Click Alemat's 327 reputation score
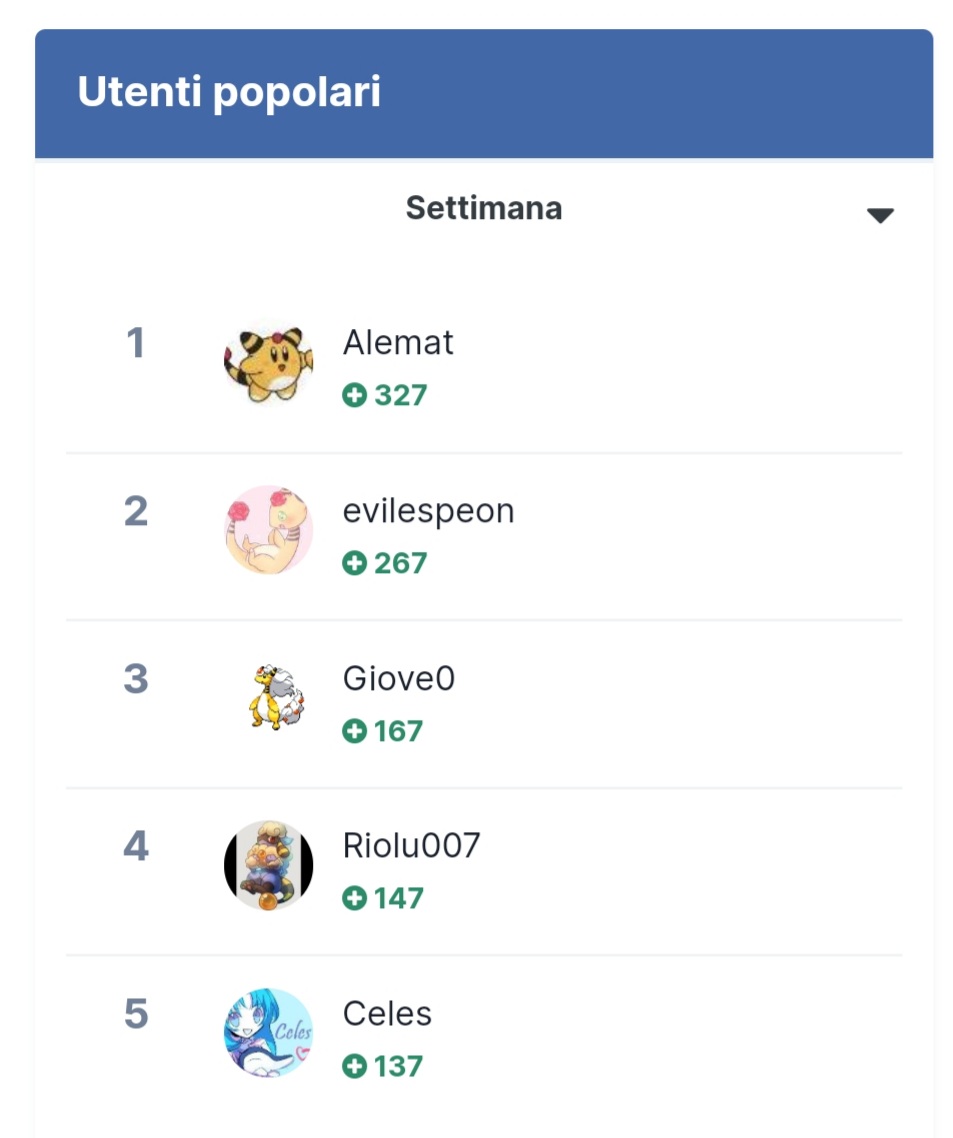This screenshot has width=953, height=1138. 400,396
